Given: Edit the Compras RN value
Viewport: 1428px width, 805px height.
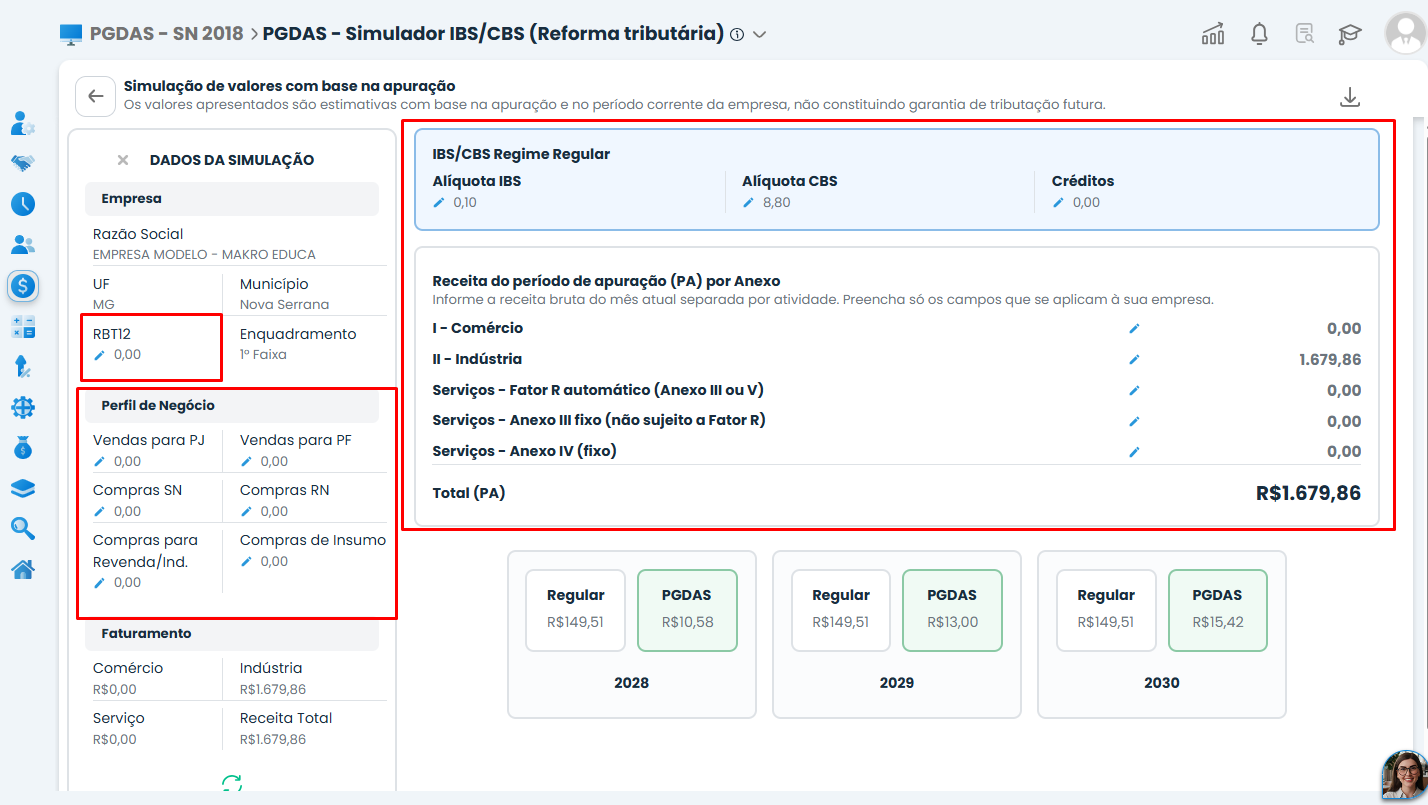Looking at the screenshot, I should (x=246, y=511).
